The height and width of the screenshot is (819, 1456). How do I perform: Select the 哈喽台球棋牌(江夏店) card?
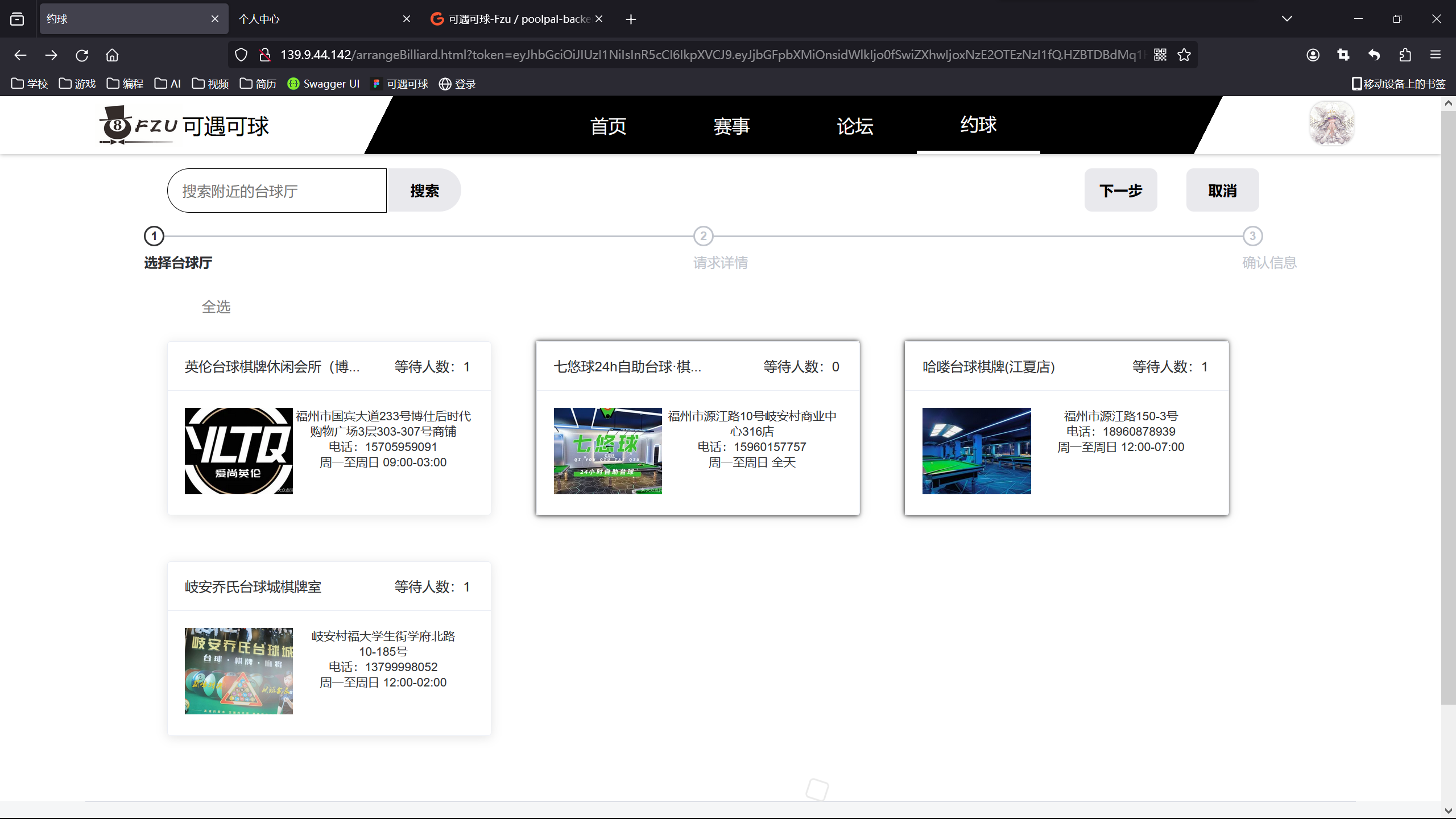pyautogui.click(x=1066, y=428)
